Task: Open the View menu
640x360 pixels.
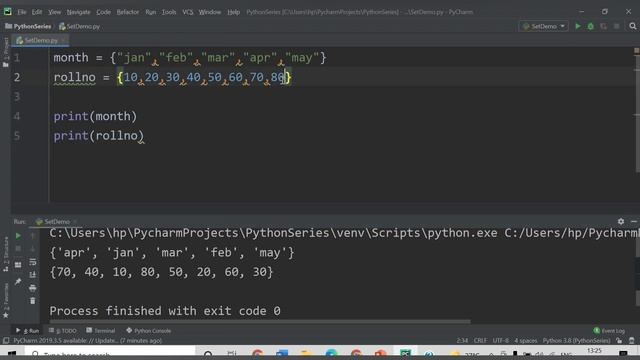Action: click(54, 12)
